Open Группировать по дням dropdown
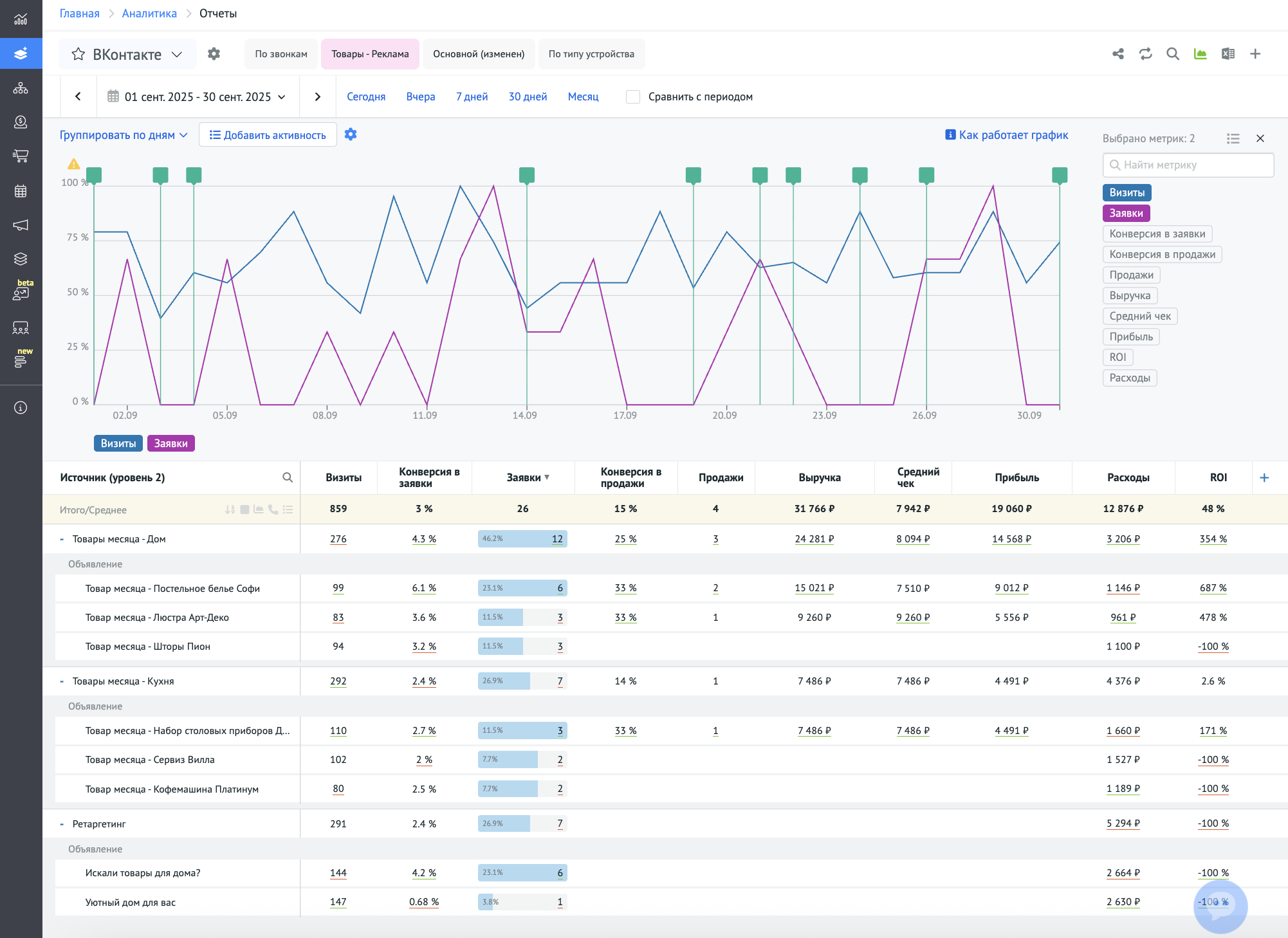1288x938 pixels. [124, 135]
